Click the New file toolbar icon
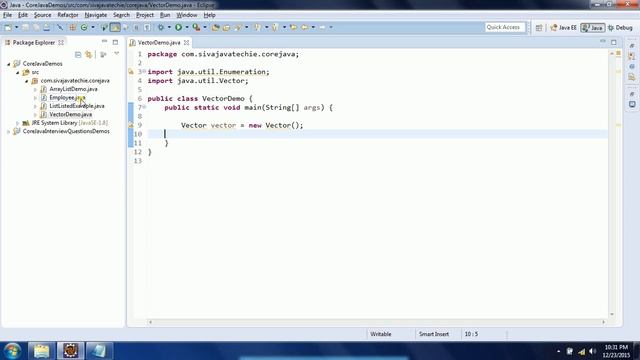 click(x=8, y=27)
